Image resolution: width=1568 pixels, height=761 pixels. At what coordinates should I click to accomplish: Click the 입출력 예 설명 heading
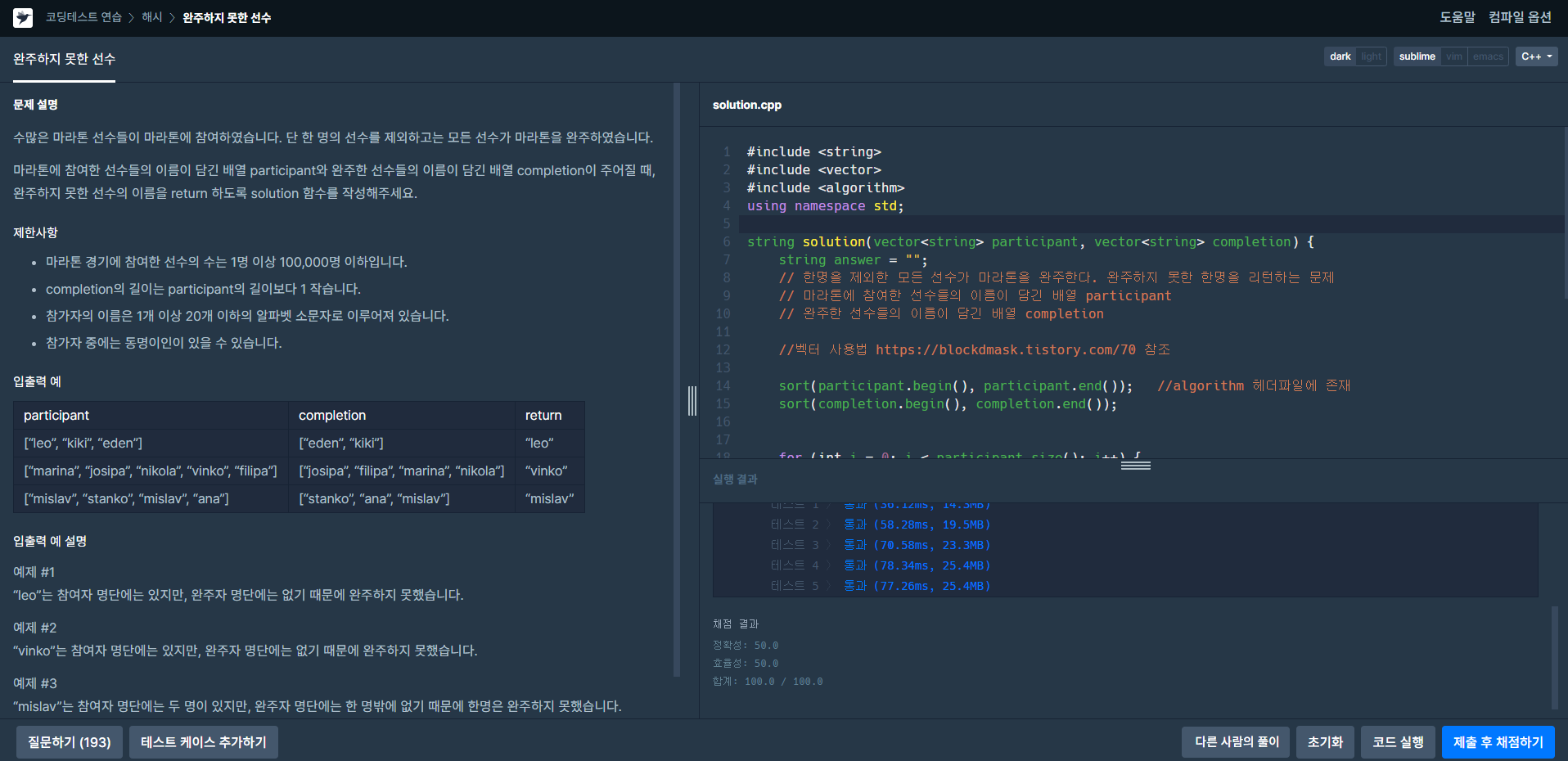pos(50,542)
